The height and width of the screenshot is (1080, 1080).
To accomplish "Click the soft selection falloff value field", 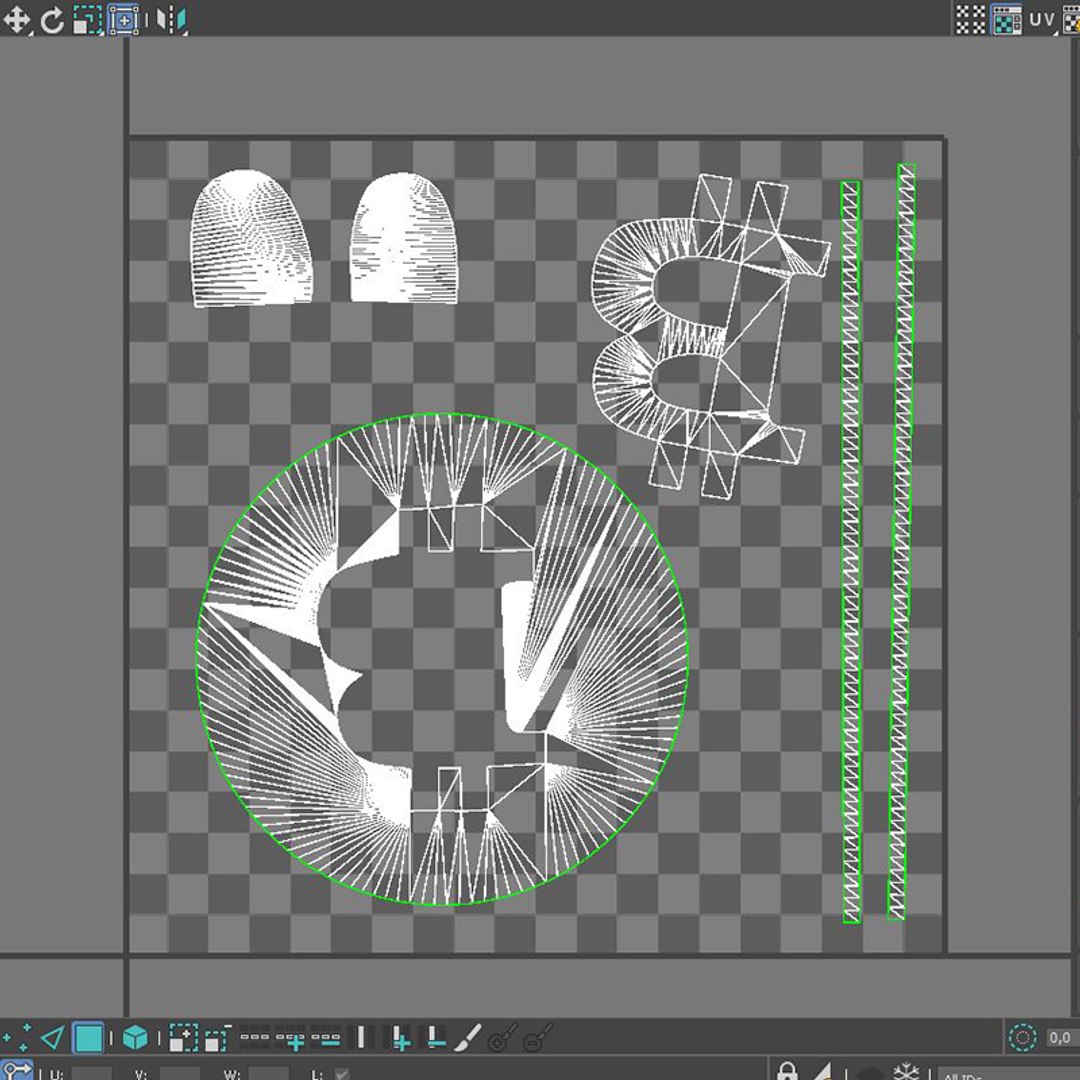I will pyautogui.click(x=1062, y=1038).
